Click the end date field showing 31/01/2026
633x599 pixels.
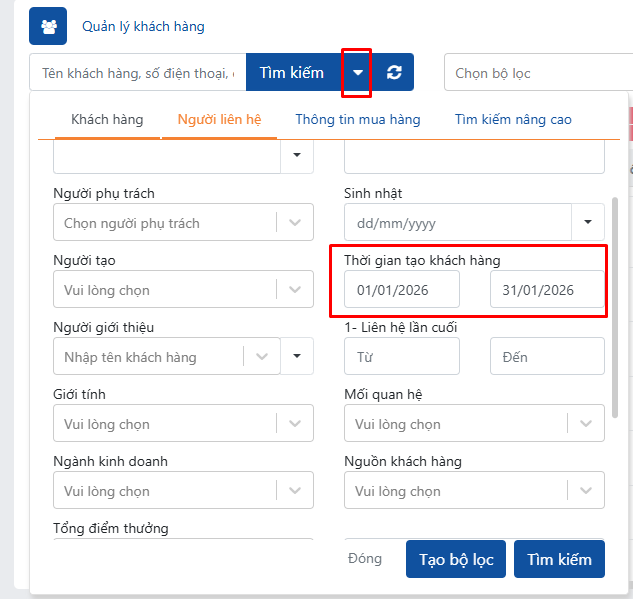[547, 290]
